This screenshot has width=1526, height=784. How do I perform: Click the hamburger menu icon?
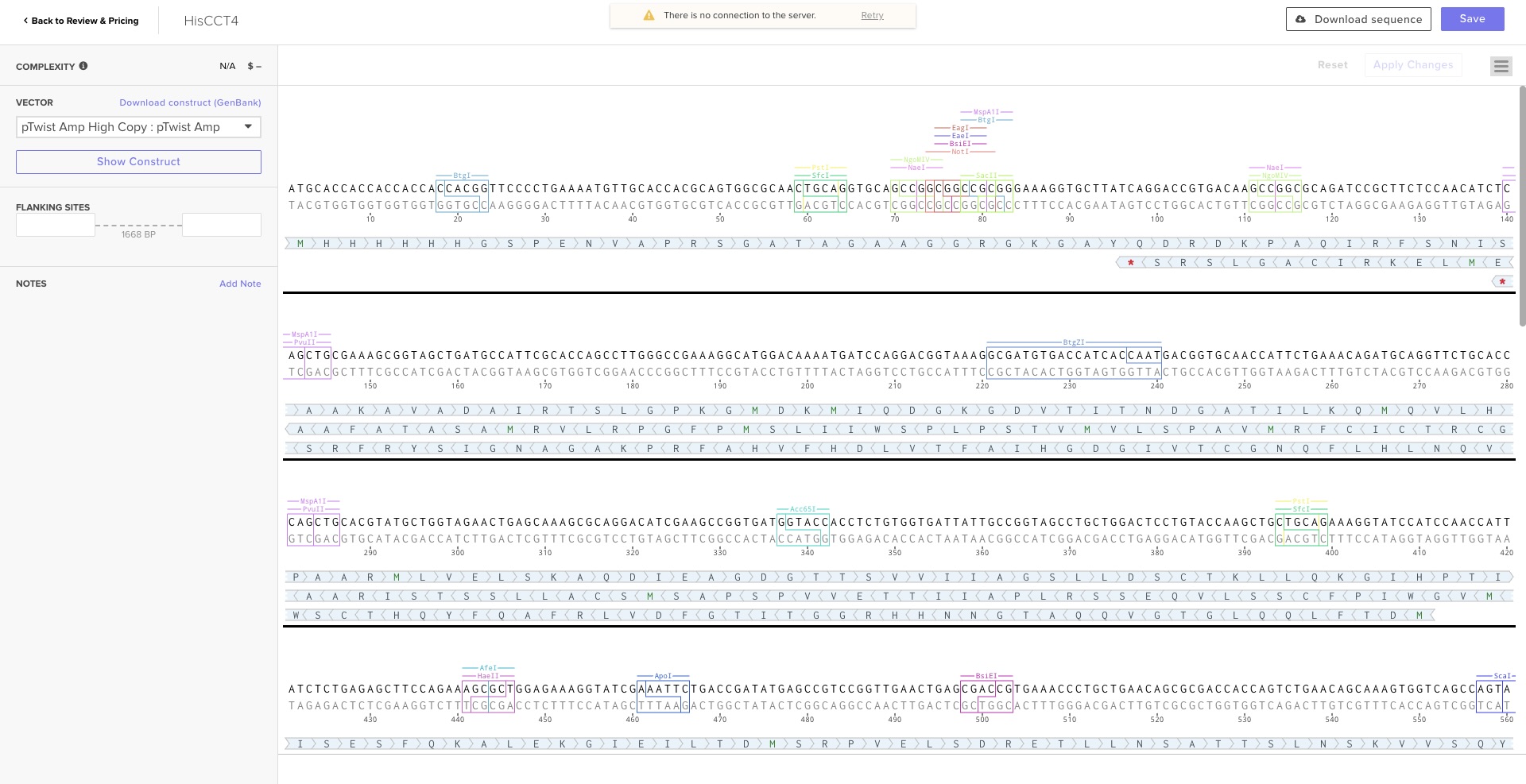coord(1501,66)
